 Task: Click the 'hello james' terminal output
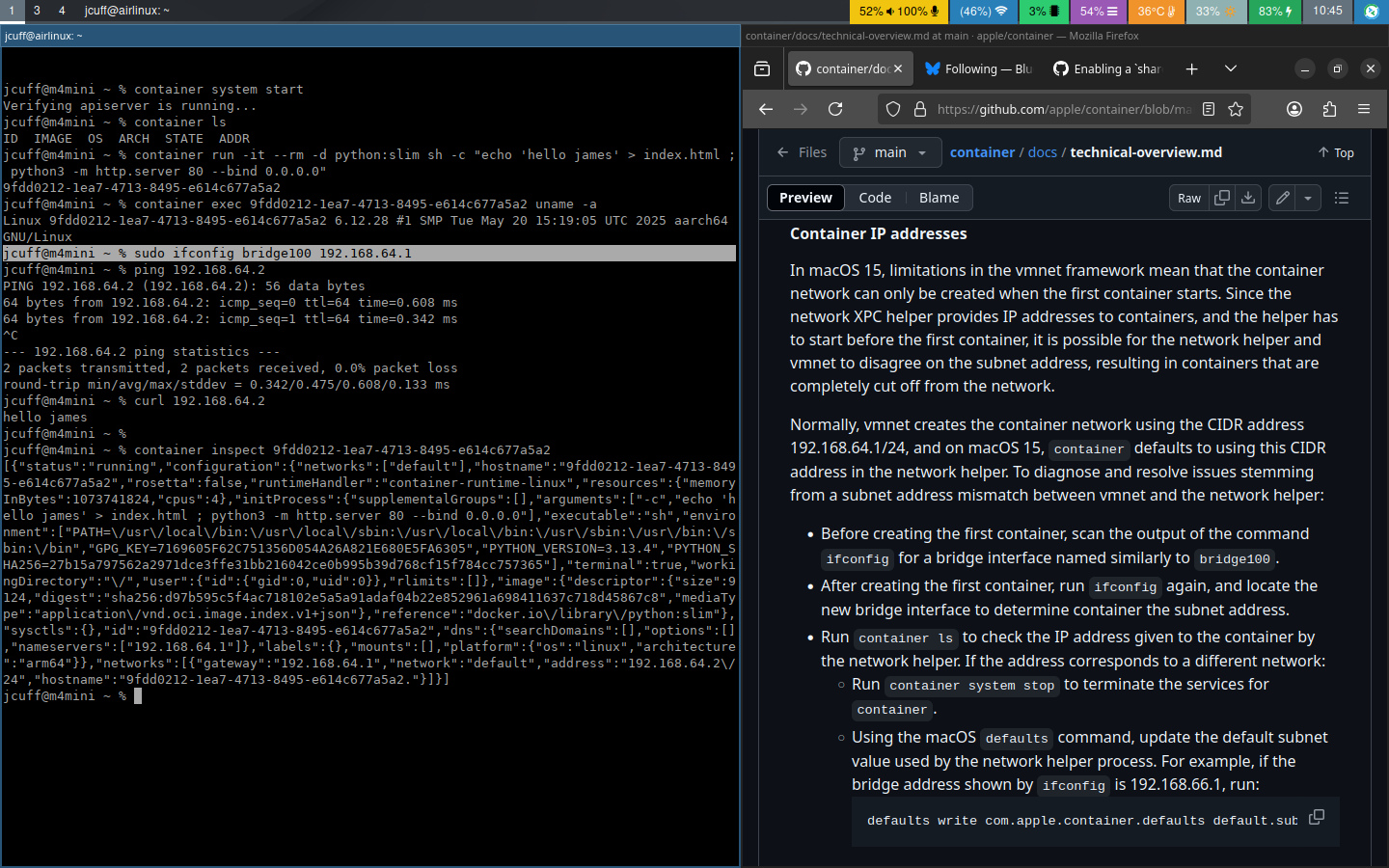(45, 417)
